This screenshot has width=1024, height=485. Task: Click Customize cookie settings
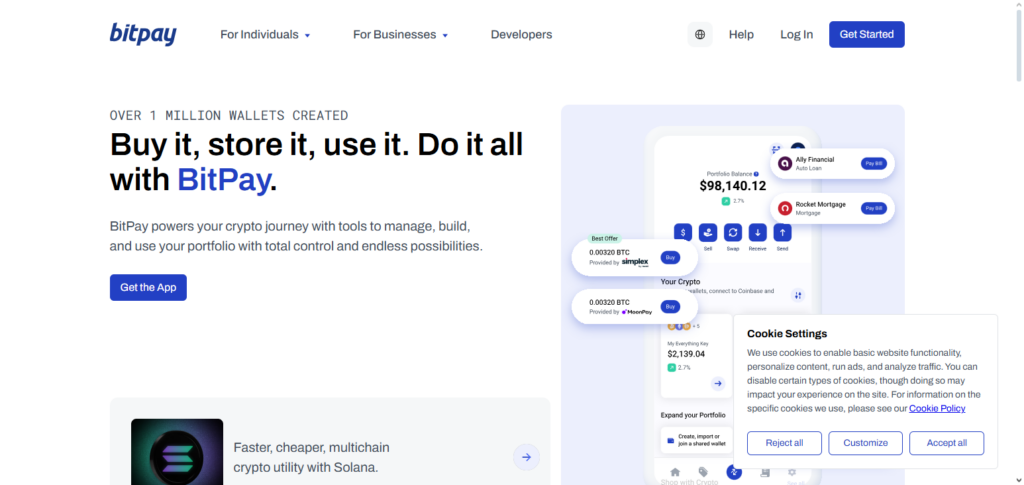pyautogui.click(x=865, y=443)
